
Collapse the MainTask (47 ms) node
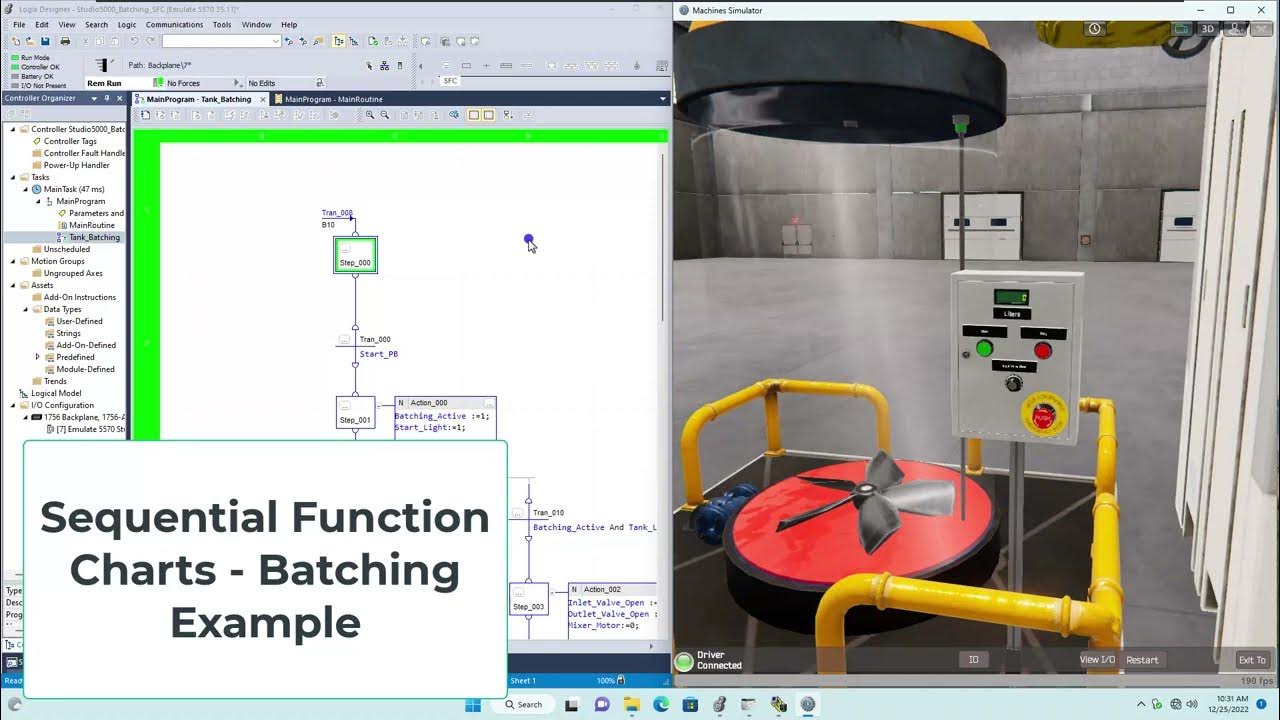pyautogui.click(x=26, y=189)
